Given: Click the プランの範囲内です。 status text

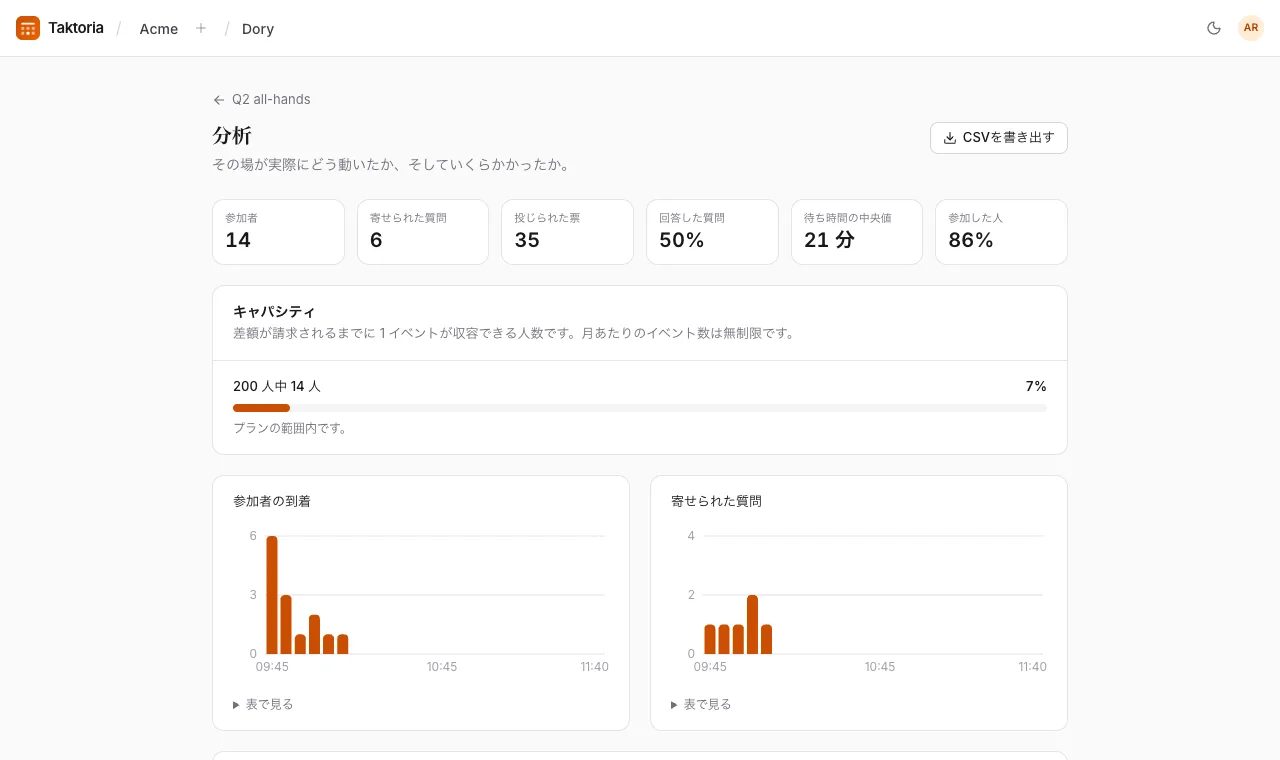Looking at the screenshot, I should [290, 428].
